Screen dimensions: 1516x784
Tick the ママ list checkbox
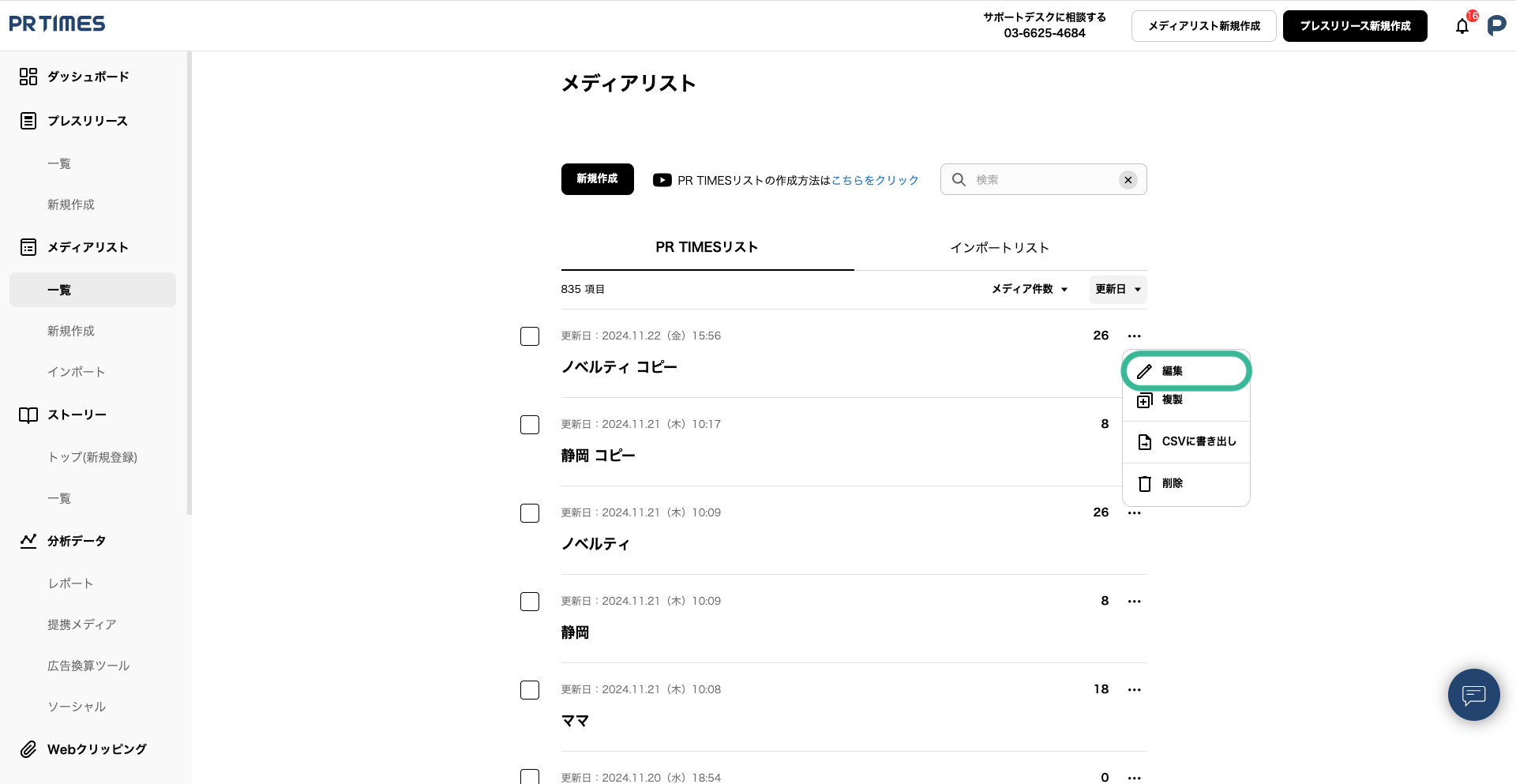[530, 690]
